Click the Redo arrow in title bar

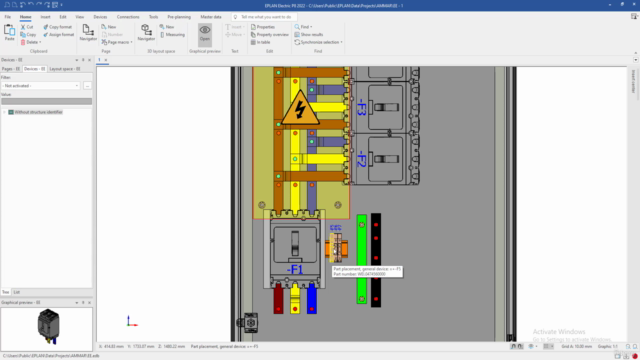[x=39, y=5]
